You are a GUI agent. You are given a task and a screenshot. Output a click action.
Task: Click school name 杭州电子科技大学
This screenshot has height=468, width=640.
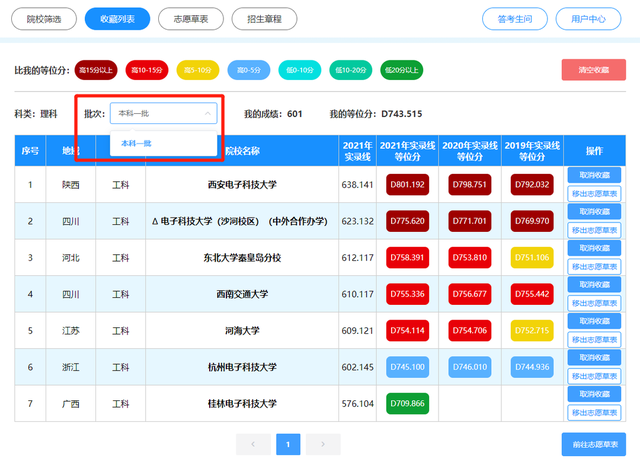pos(242,367)
